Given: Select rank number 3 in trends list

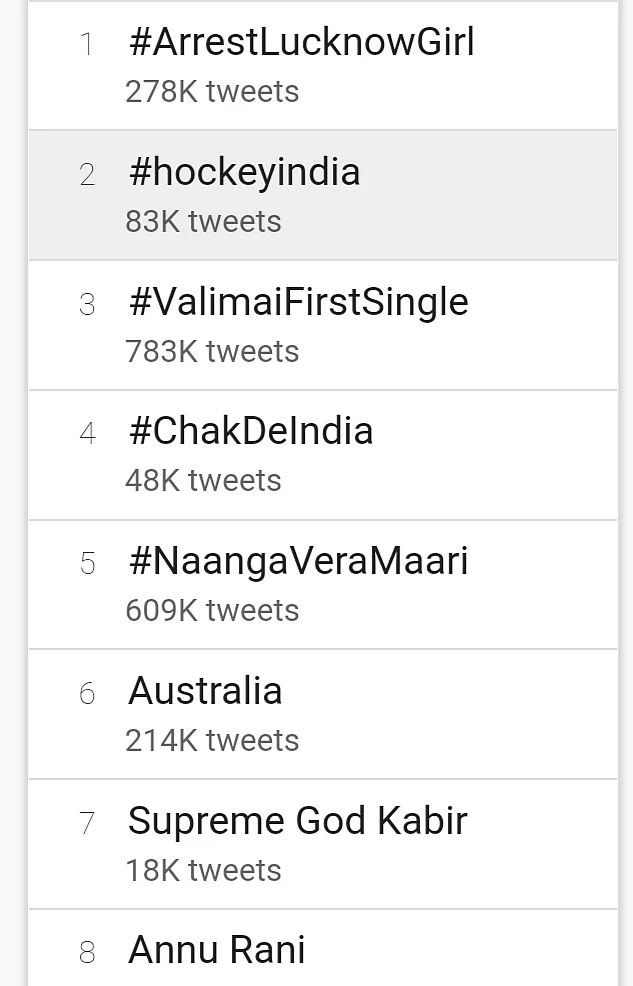Looking at the screenshot, I should point(87,305).
